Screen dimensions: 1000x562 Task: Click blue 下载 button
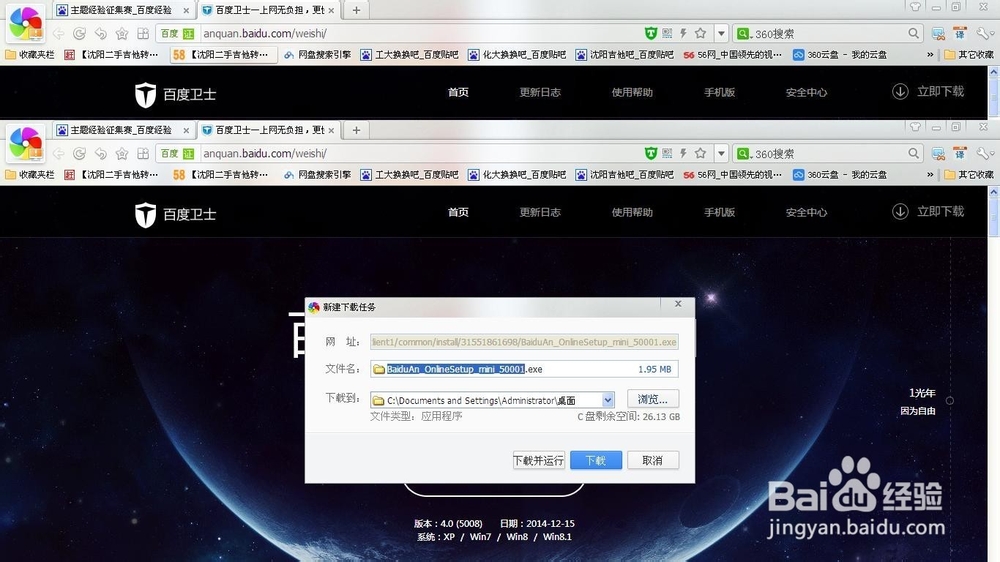pyautogui.click(x=596, y=460)
